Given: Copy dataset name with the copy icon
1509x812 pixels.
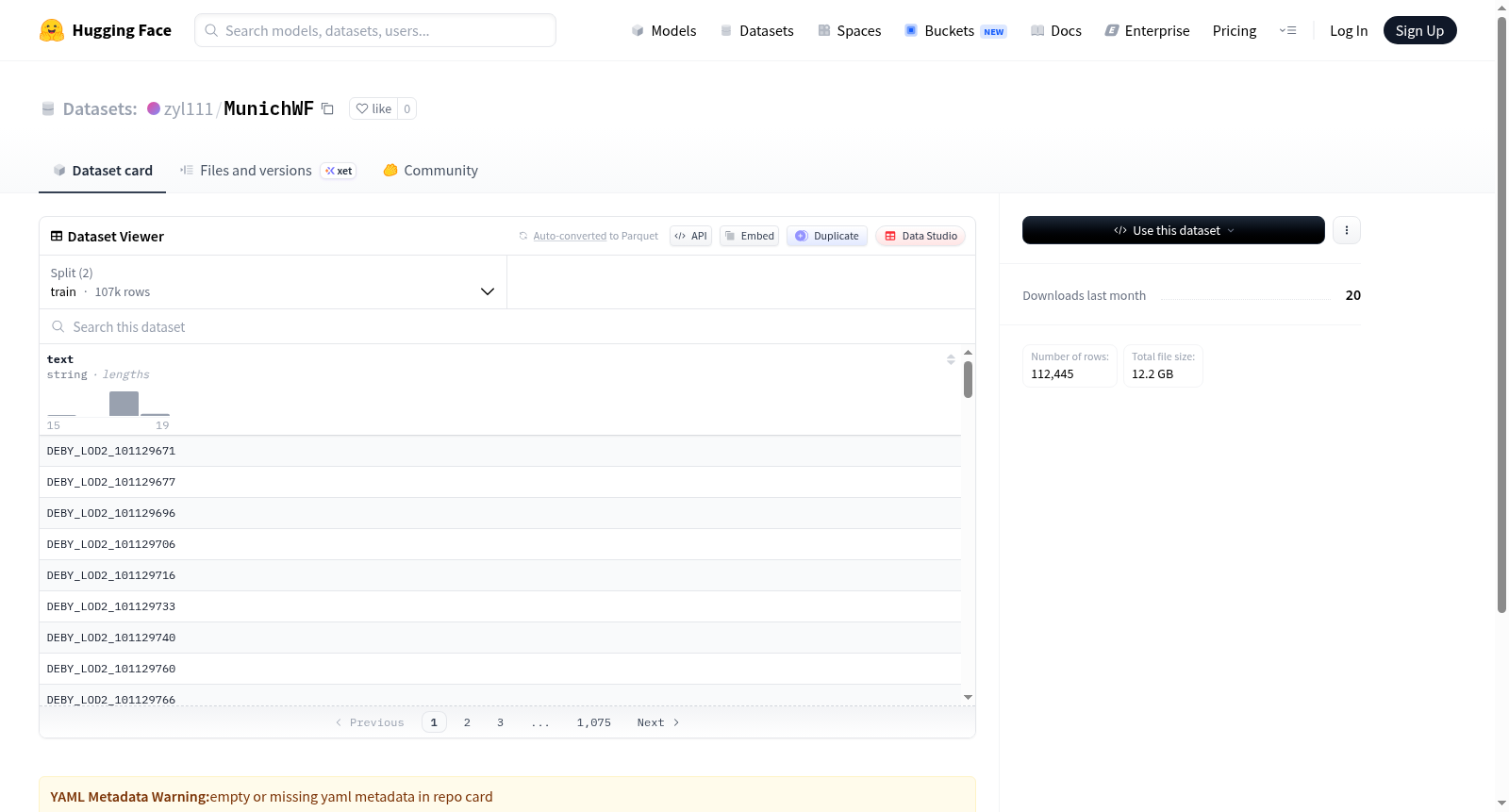Looking at the screenshot, I should [327, 108].
